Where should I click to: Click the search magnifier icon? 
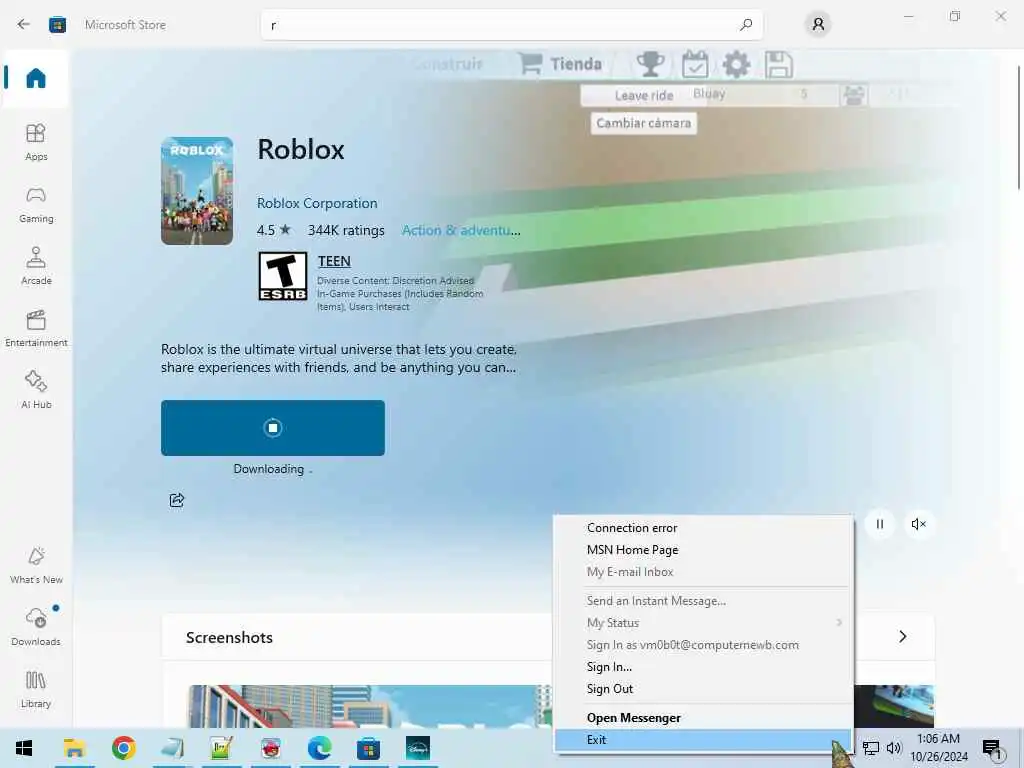[746, 25]
